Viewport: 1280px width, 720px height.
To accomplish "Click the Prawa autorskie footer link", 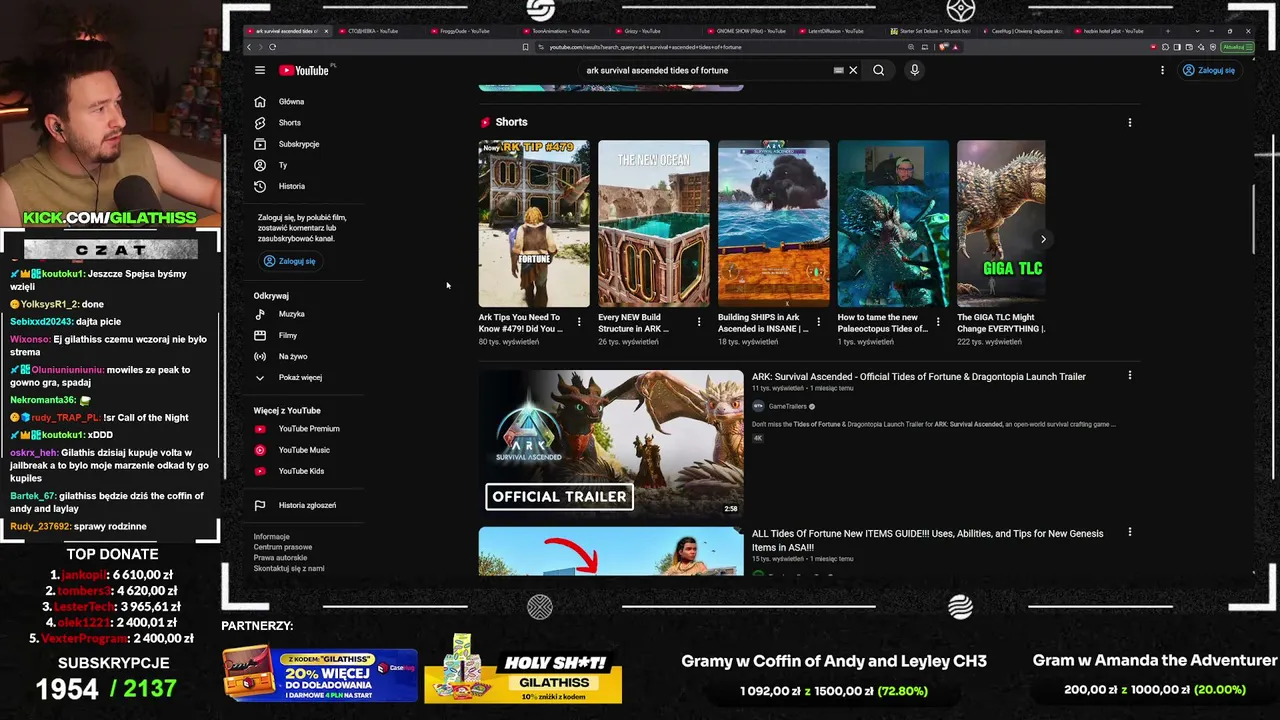I will [x=280, y=558].
